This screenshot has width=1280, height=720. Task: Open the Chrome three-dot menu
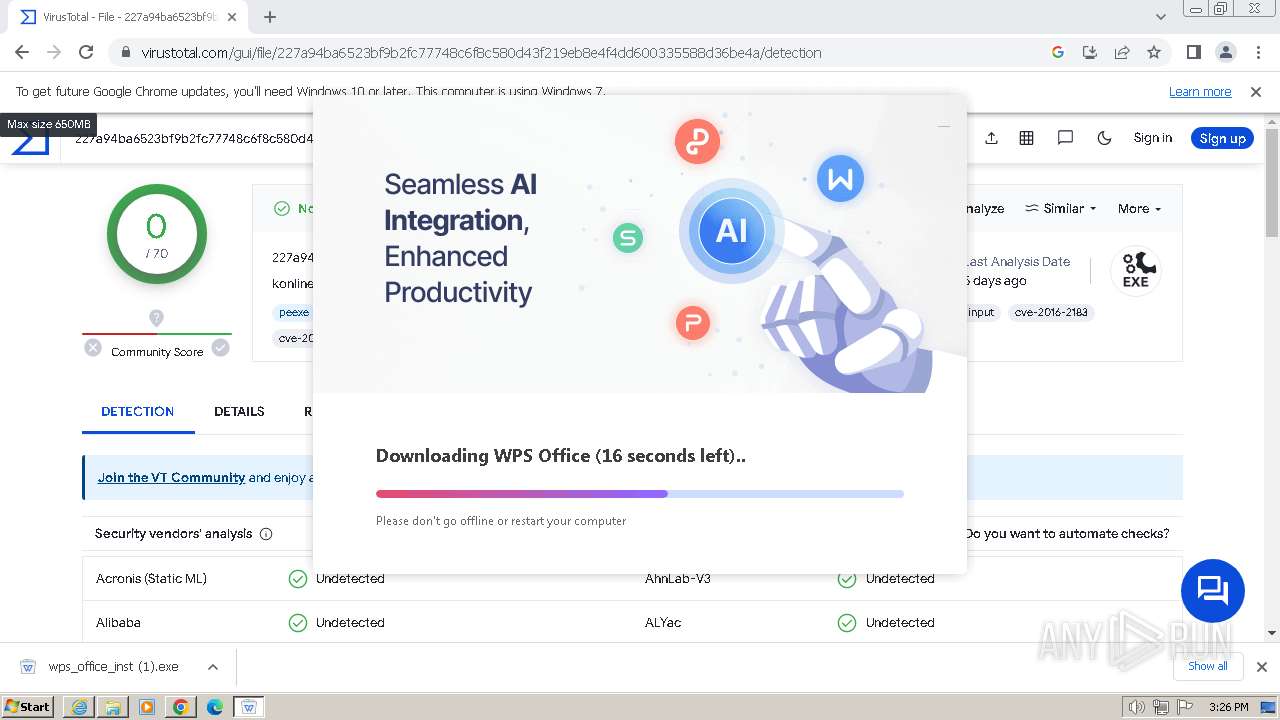(1257, 52)
